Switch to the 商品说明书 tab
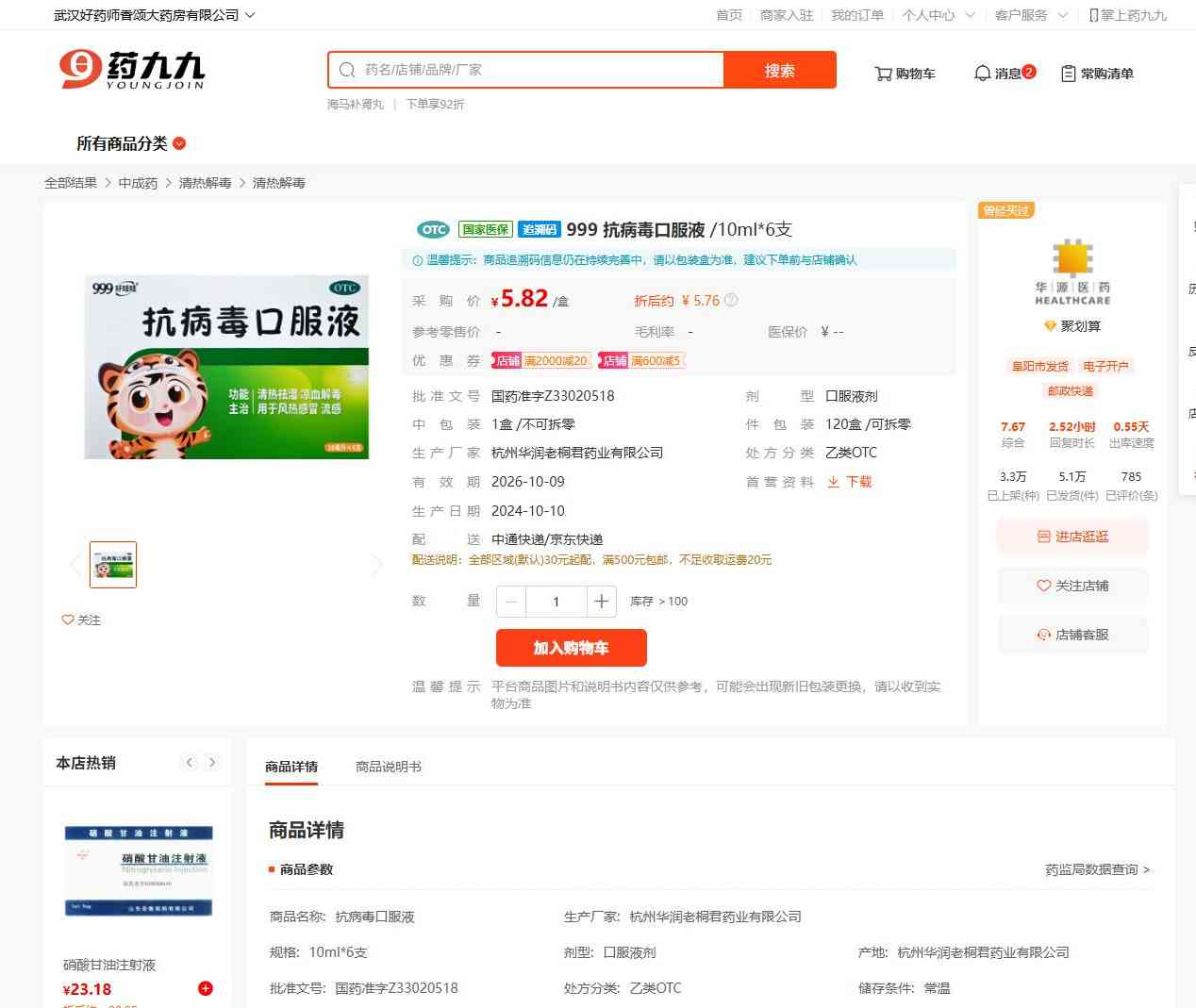 point(388,767)
